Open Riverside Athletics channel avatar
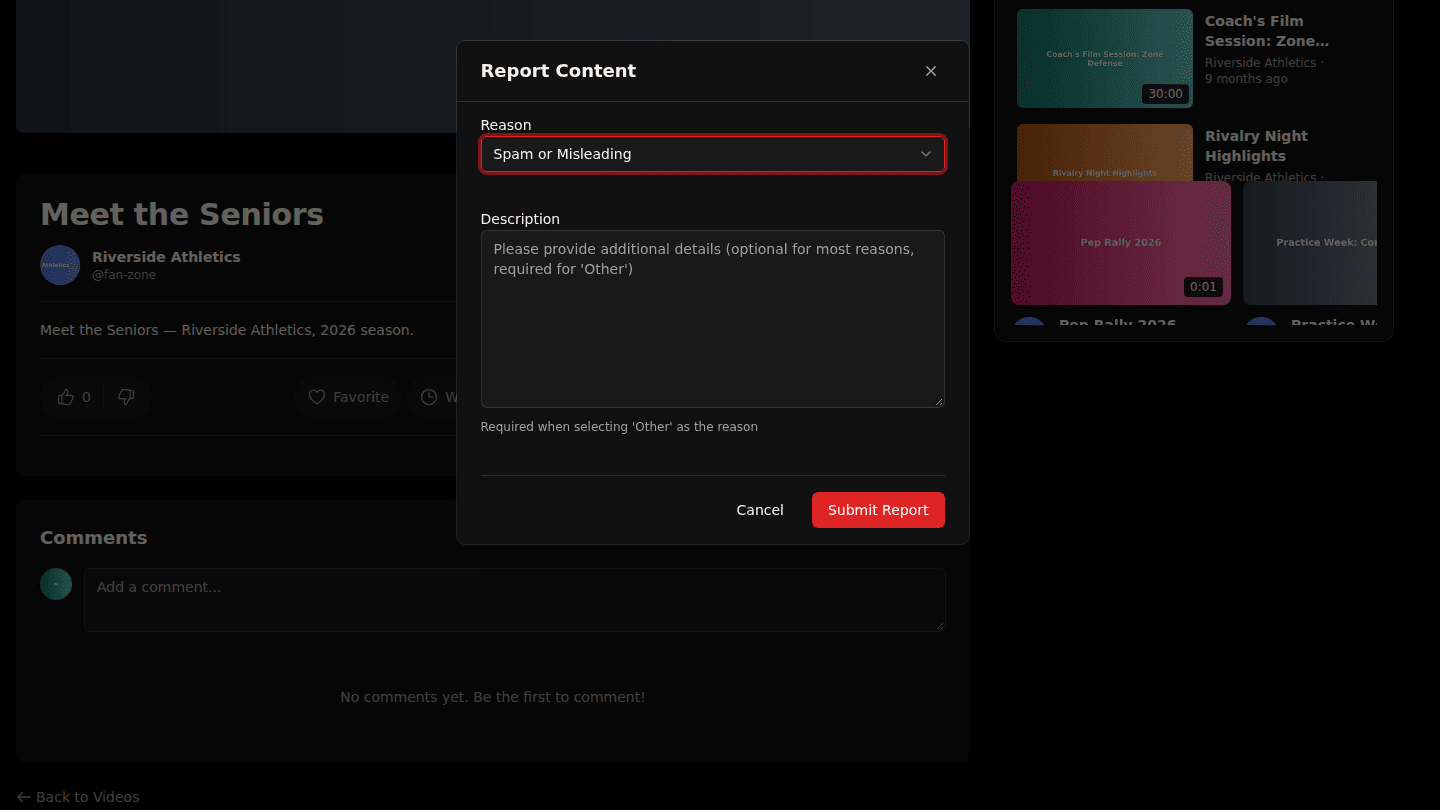The width and height of the screenshot is (1440, 810). (x=60, y=265)
